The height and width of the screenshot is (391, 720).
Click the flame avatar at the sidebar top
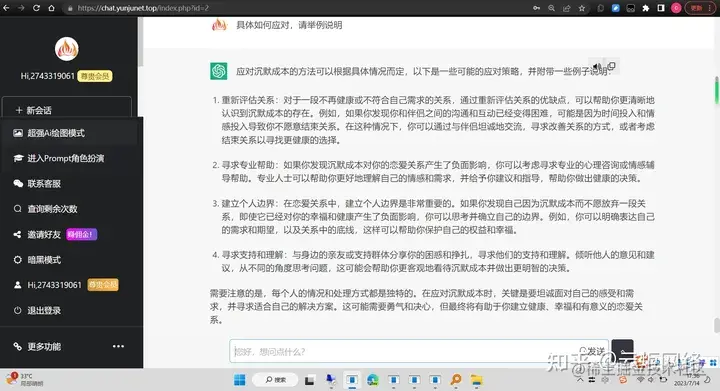coord(67,49)
